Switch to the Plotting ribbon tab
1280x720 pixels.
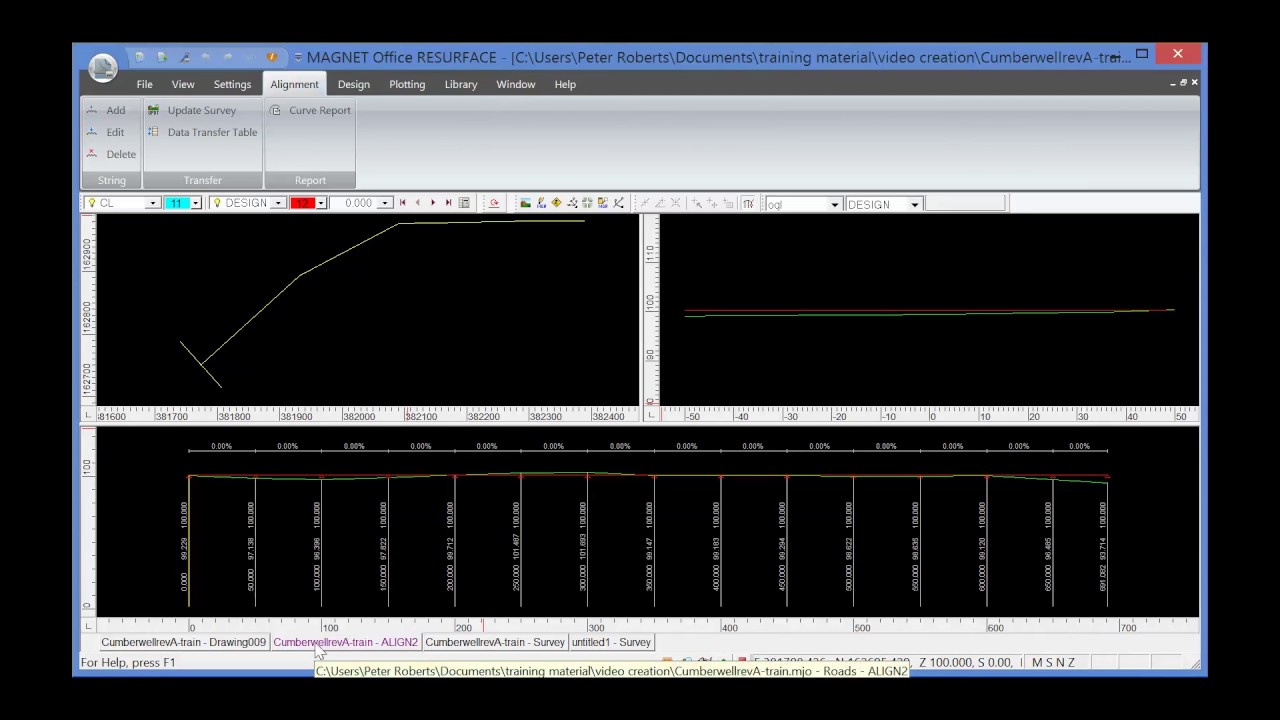(x=407, y=84)
